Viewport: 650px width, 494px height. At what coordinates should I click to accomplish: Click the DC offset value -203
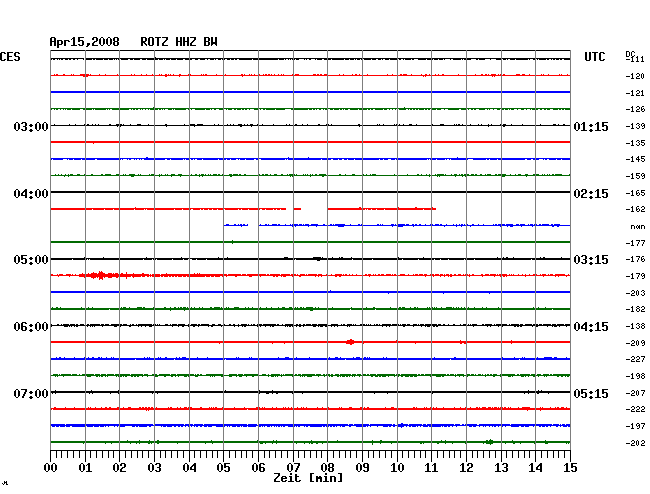pos(635,293)
